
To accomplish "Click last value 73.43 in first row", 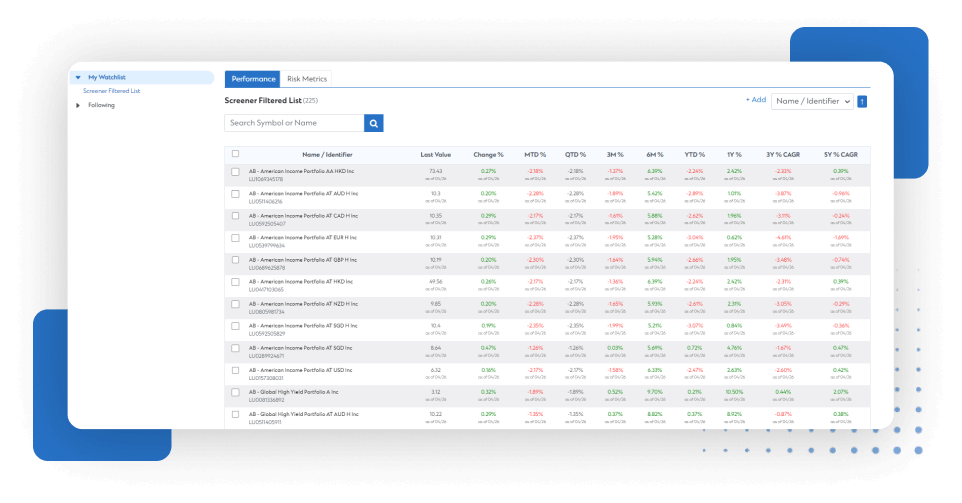I will click(436, 172).
